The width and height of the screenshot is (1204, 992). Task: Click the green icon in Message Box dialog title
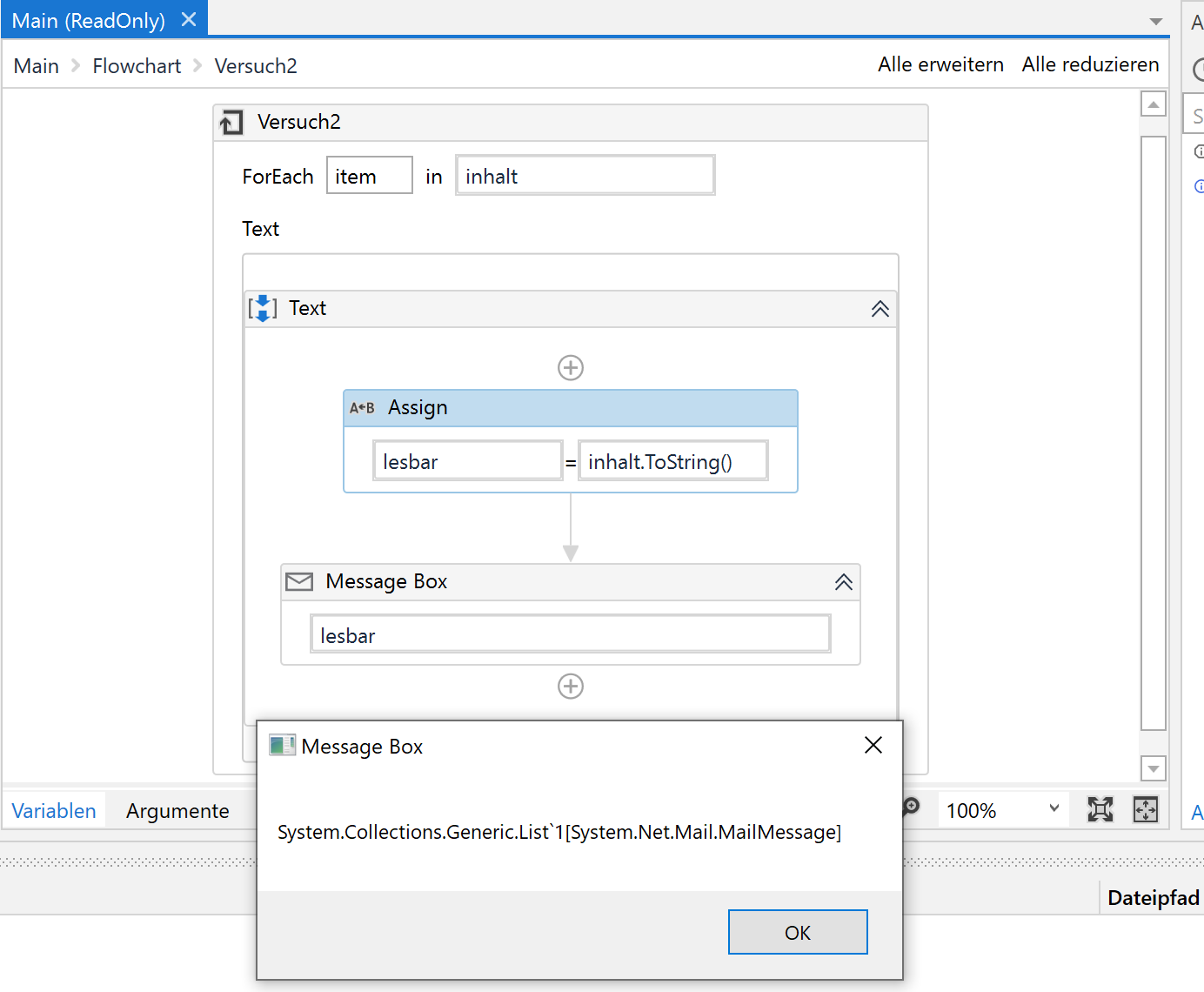tap(282, 745)
